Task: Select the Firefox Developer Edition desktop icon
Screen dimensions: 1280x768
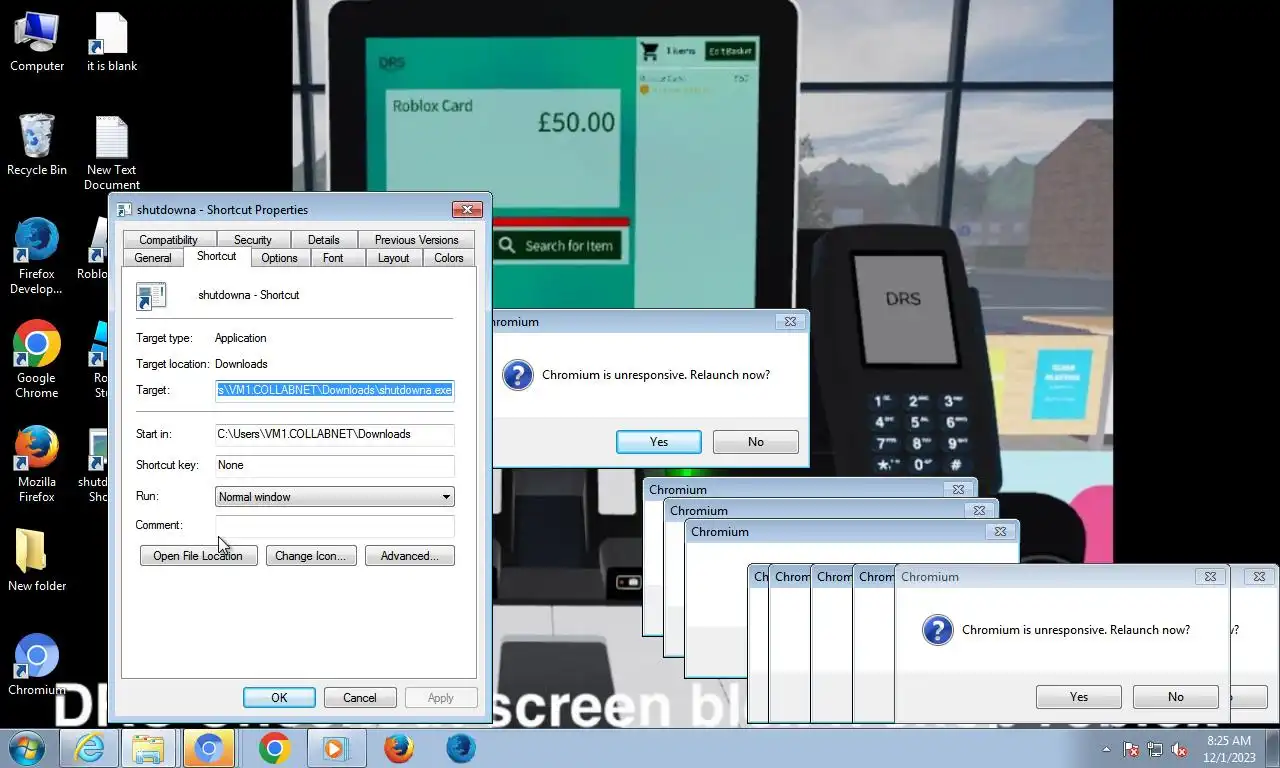Action: pos(37,257)
